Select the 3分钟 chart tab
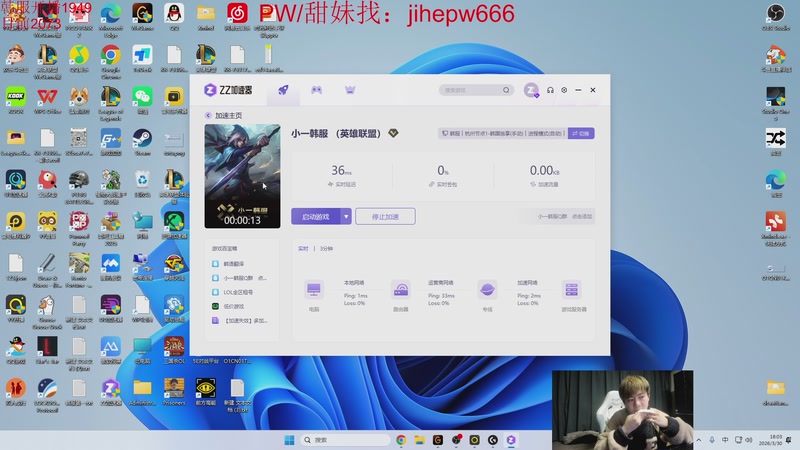Image resolution: width=800 pixels, height=450 pixels. (326, 248)
